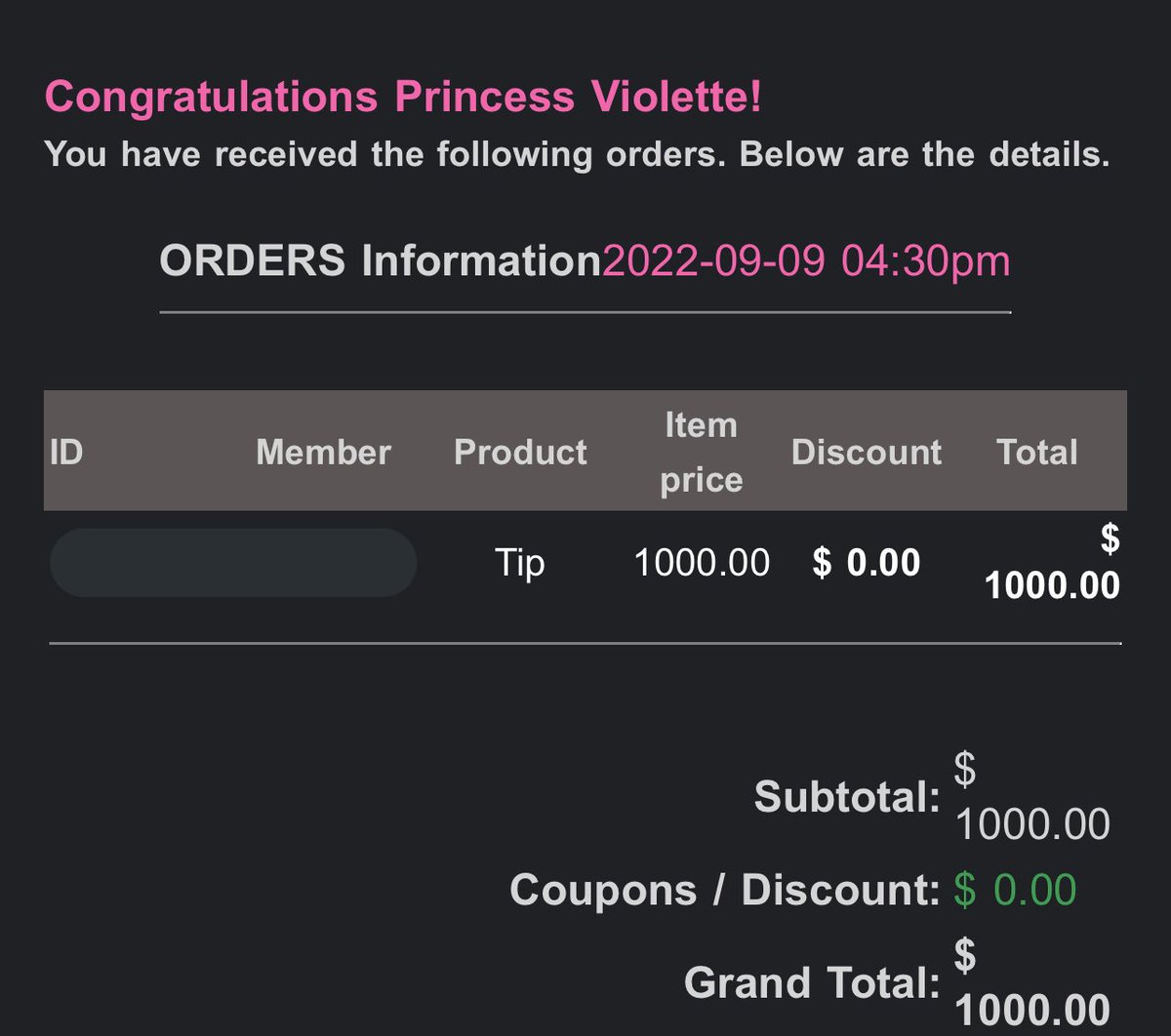Click the redacted member ID pill

(x=233, y=563)
